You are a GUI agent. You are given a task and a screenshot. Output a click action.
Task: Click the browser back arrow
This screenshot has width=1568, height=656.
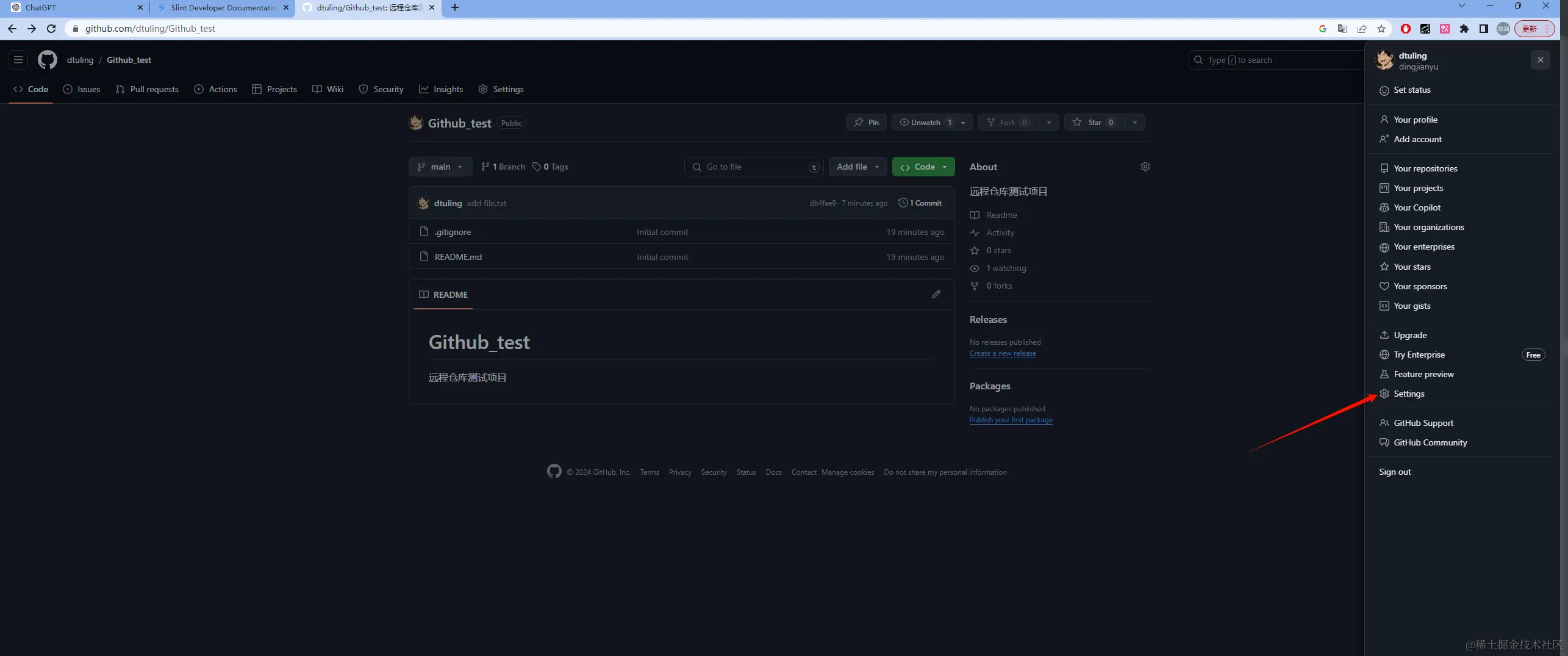(12, 29)
